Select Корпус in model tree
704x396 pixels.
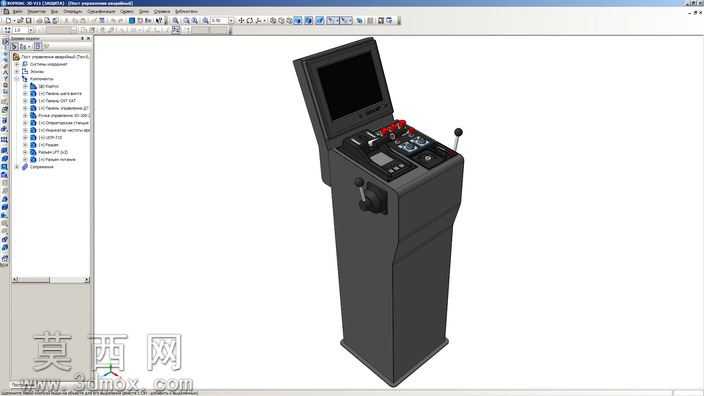click(x=48, y=86)
